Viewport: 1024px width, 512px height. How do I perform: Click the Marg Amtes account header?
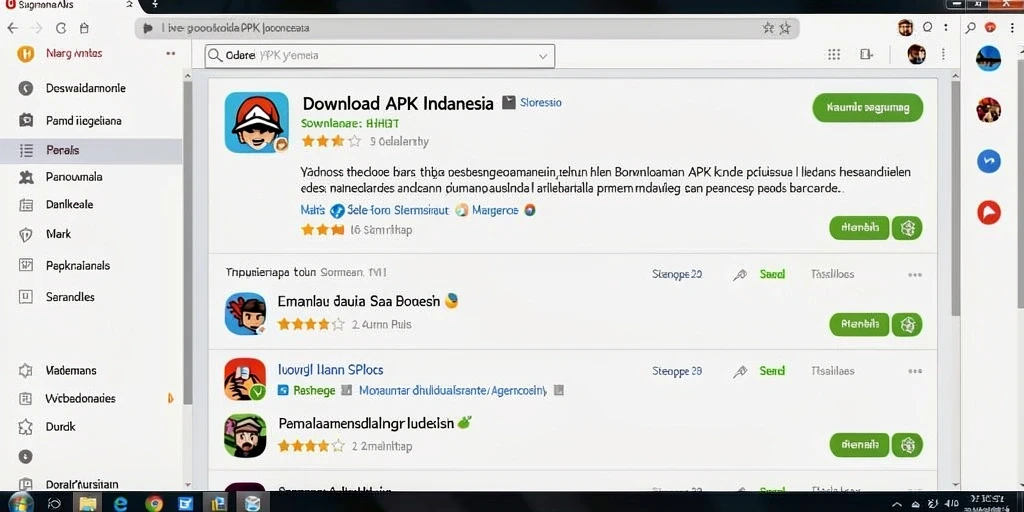pos(74,54)
